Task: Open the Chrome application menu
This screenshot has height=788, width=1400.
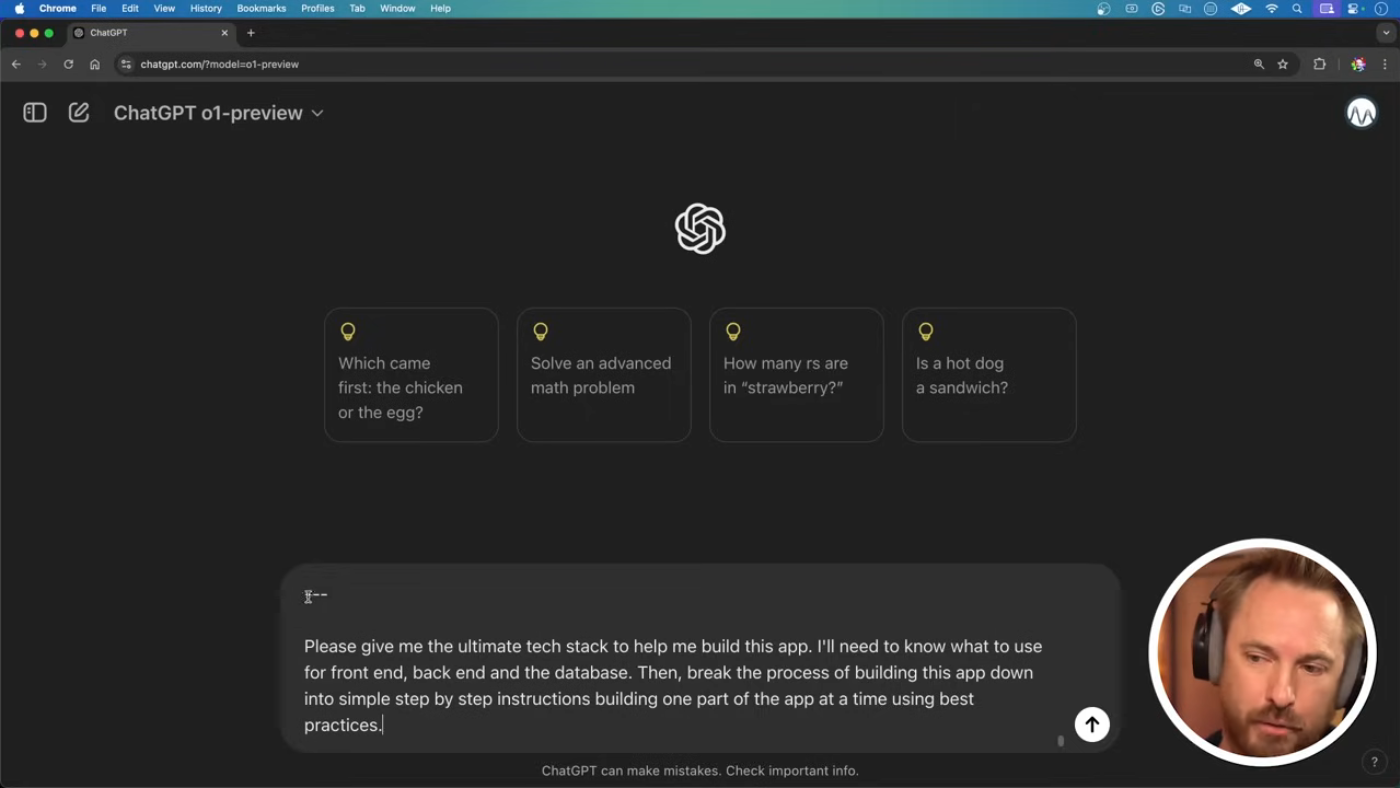Action: point(58,8)
